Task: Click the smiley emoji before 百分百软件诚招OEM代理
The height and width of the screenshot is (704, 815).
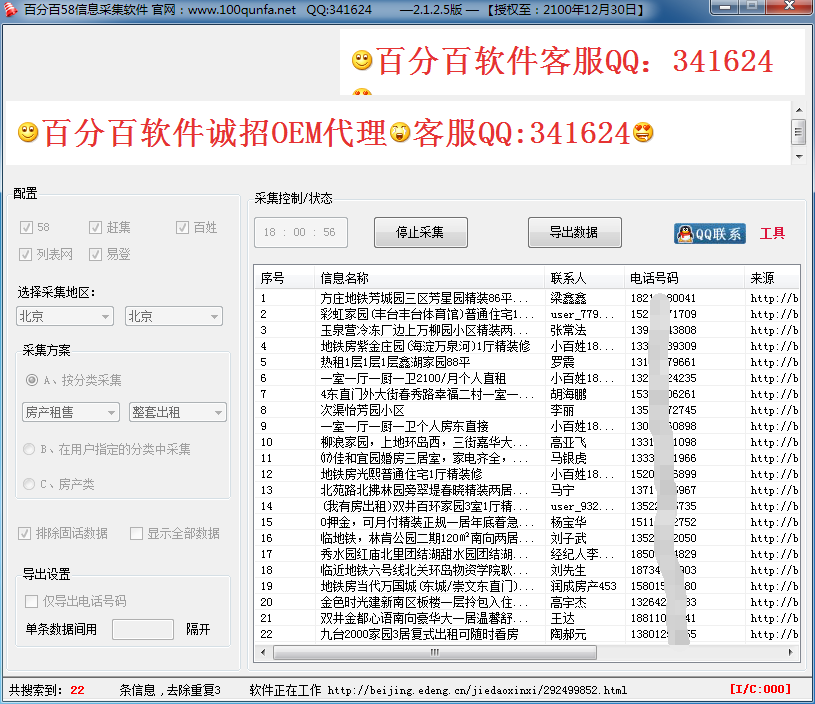Action: coord(28,132)
